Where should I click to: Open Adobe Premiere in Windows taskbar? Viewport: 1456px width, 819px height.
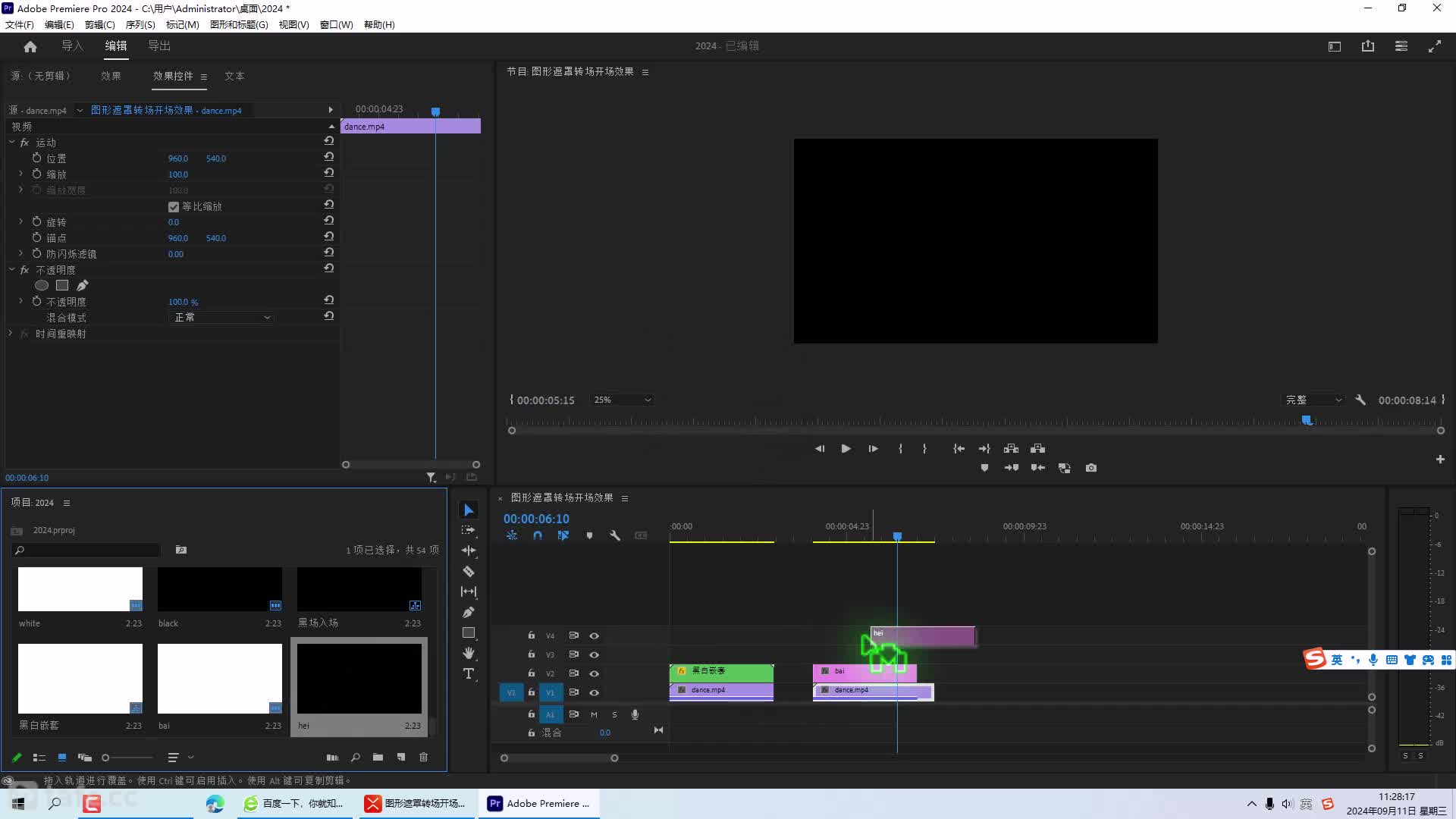pyautogui.click(x=539, y=803)
